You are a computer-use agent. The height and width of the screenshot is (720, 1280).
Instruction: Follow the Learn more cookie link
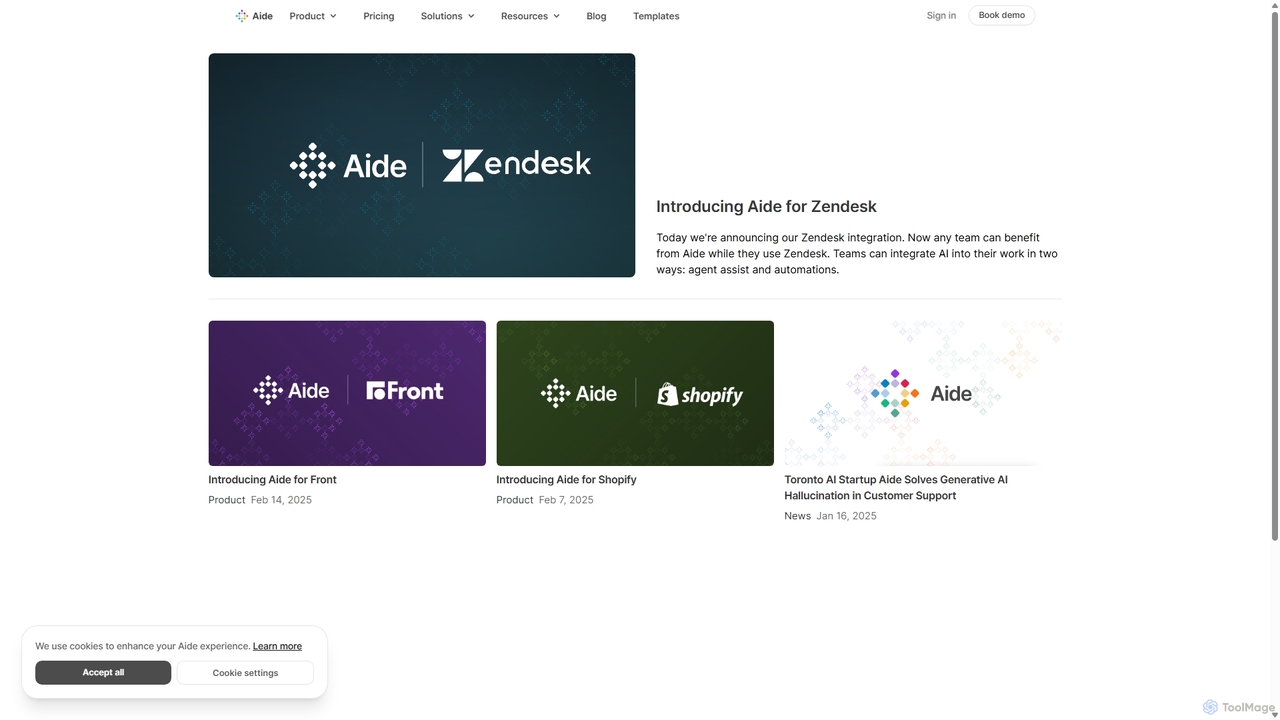click(x=277, y=646)
